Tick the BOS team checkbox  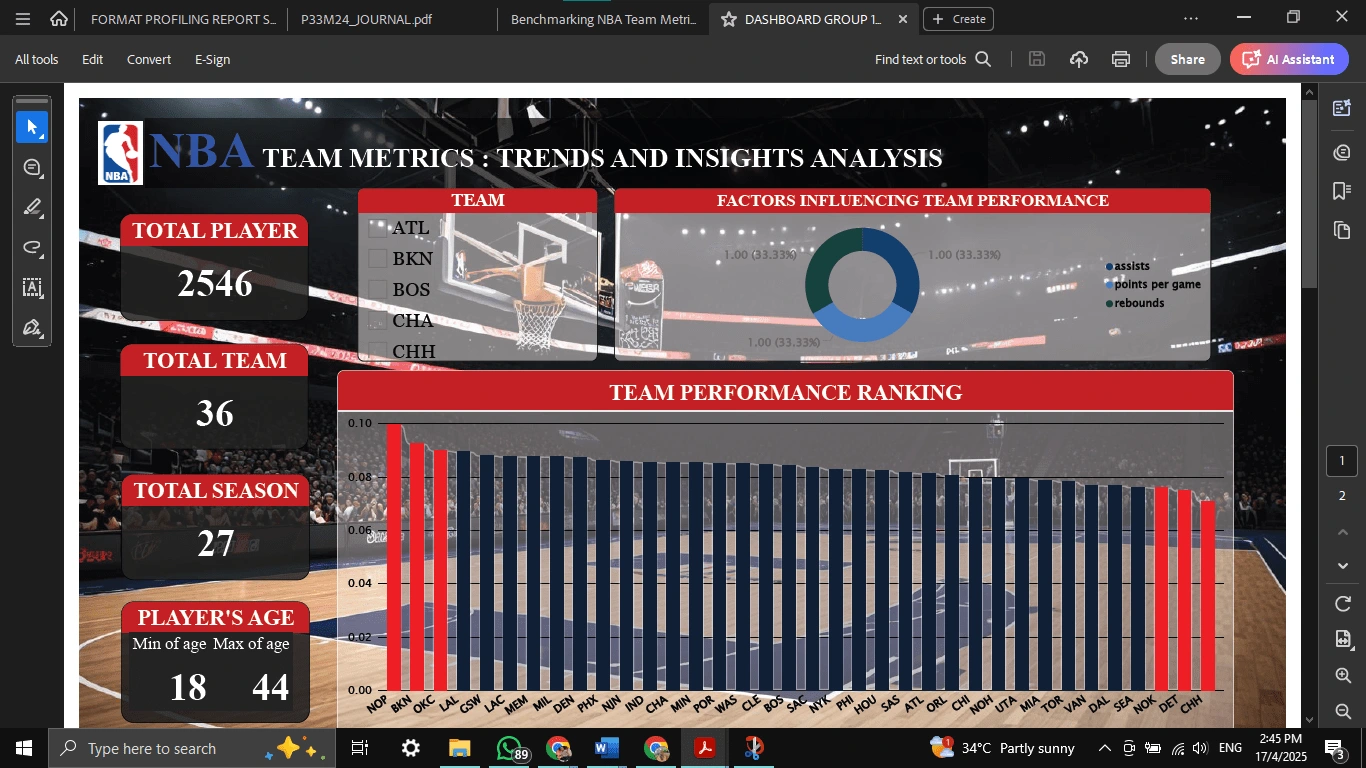(x=377, y=290)
